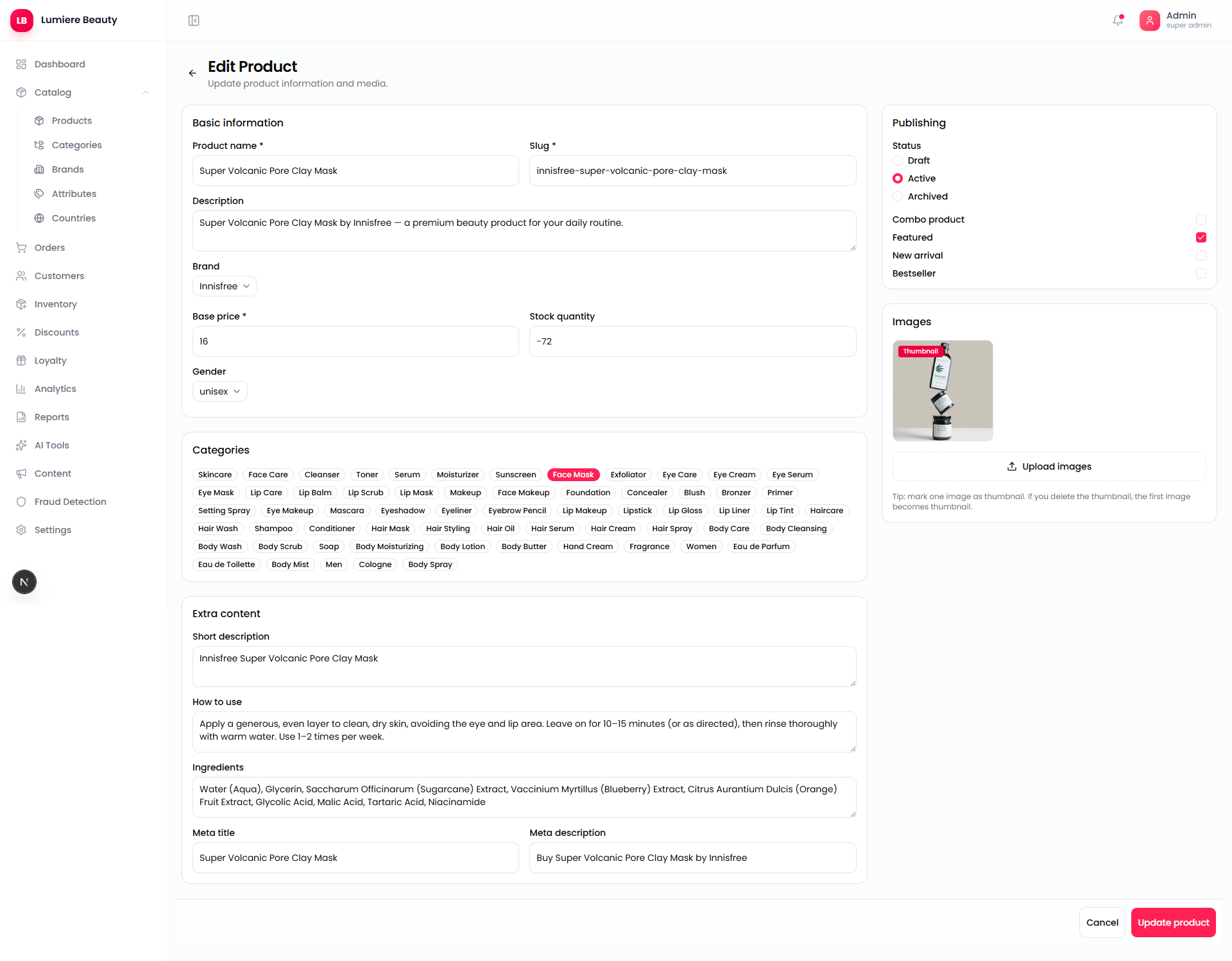This screenshot has width=1232, height=961.
Task: Click the Content megaphone icon
Action: coord(21,473)
